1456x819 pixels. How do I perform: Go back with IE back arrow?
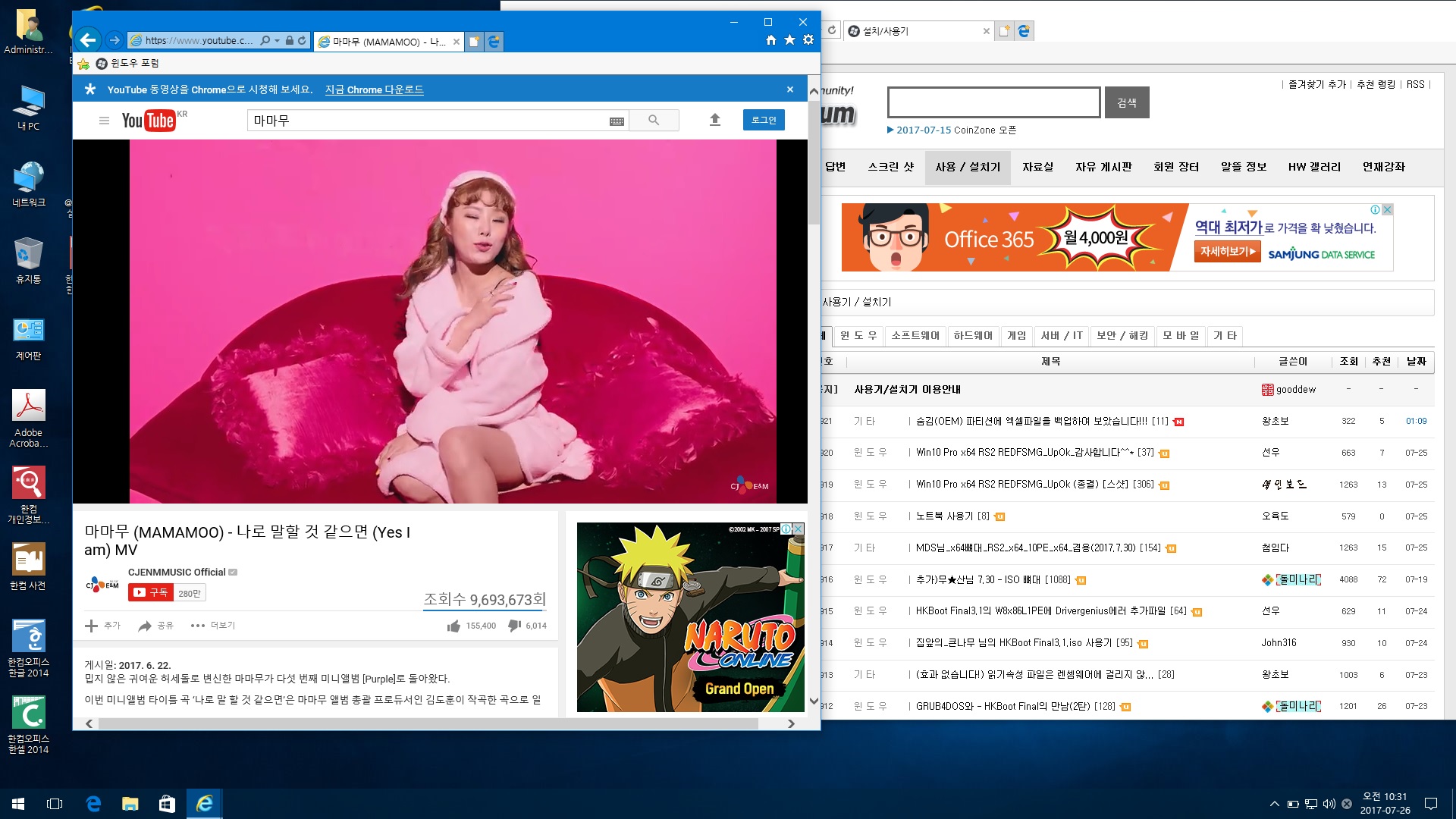pyautogui.click(x=88, y=40)
